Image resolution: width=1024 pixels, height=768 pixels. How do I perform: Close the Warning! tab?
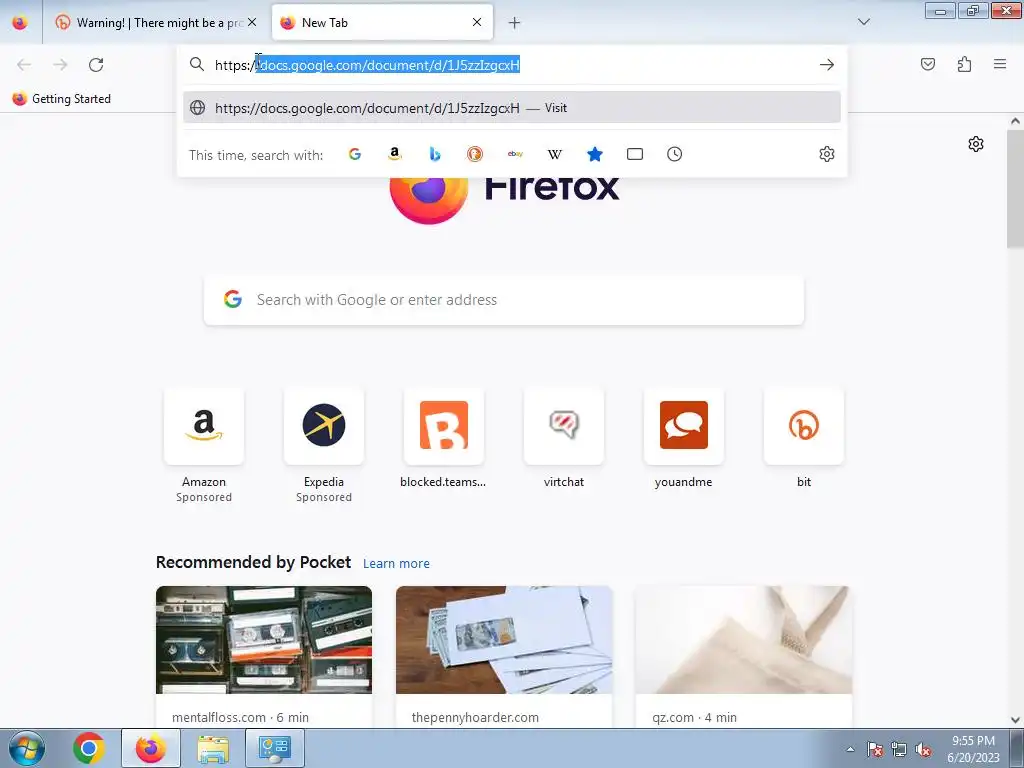252,22
